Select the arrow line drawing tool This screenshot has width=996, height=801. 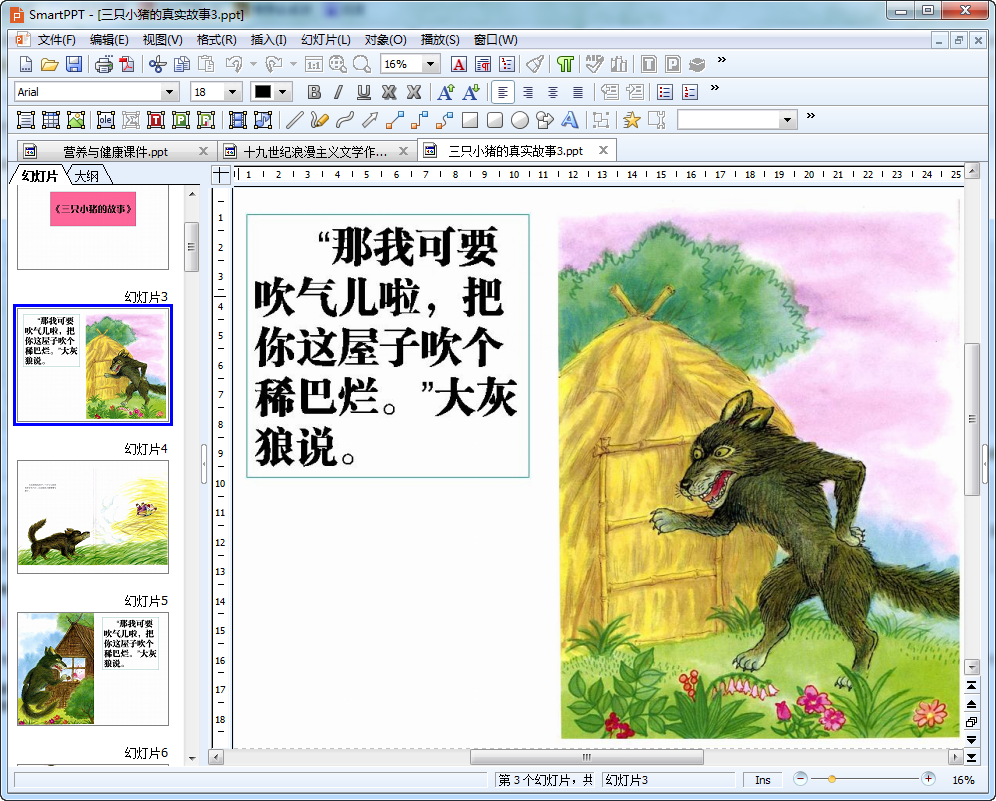pyautogui.click(x=370, y=120)
